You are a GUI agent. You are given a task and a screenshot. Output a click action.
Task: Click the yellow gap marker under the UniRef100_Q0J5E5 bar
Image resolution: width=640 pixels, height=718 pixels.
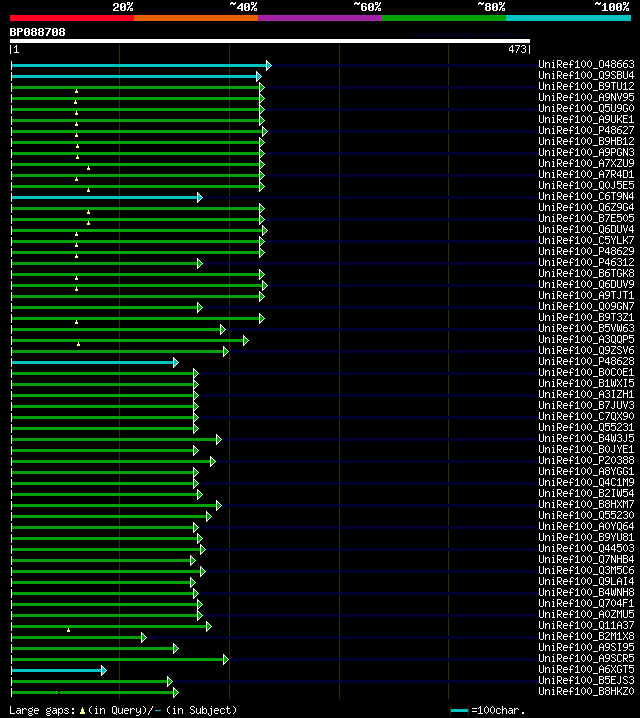[88, 190]
